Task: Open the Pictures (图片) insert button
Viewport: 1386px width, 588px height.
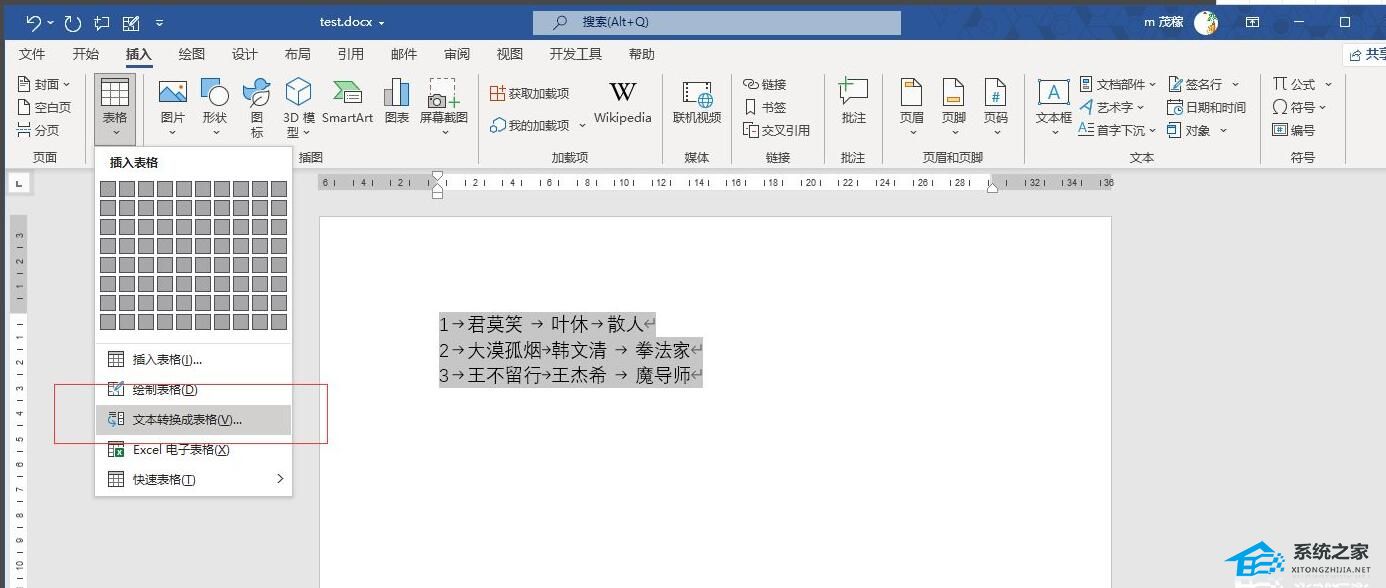Action: pyautogui.click(x=173, y=108)
